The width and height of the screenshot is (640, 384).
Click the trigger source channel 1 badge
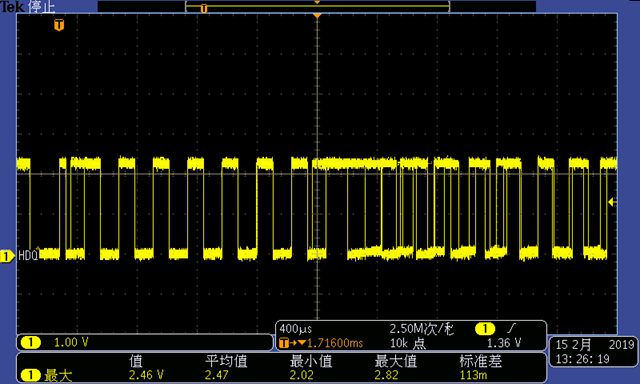click(485, 329)
